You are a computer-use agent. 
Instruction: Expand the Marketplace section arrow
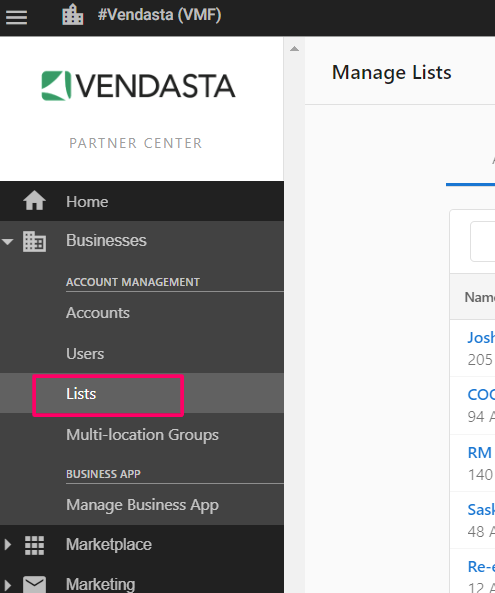[x=8, y=545]
